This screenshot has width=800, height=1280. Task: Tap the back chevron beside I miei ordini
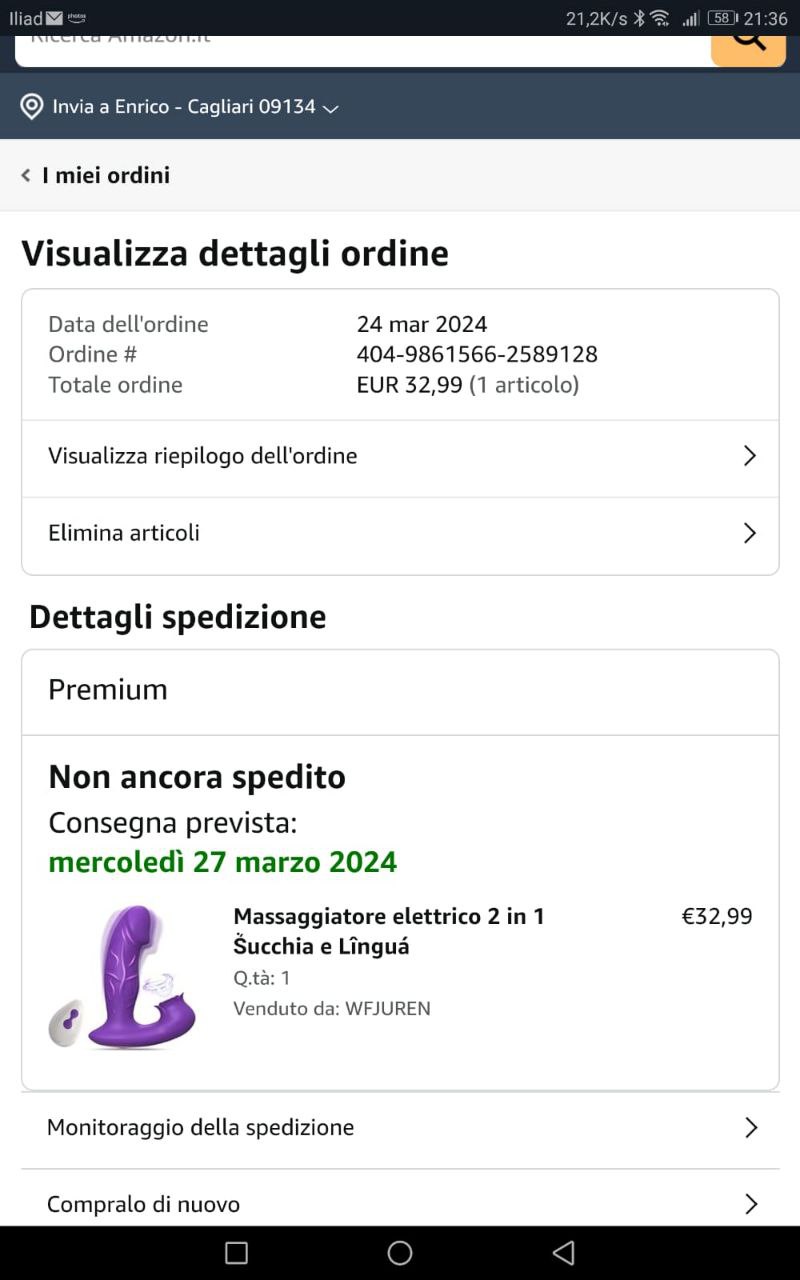26,176
